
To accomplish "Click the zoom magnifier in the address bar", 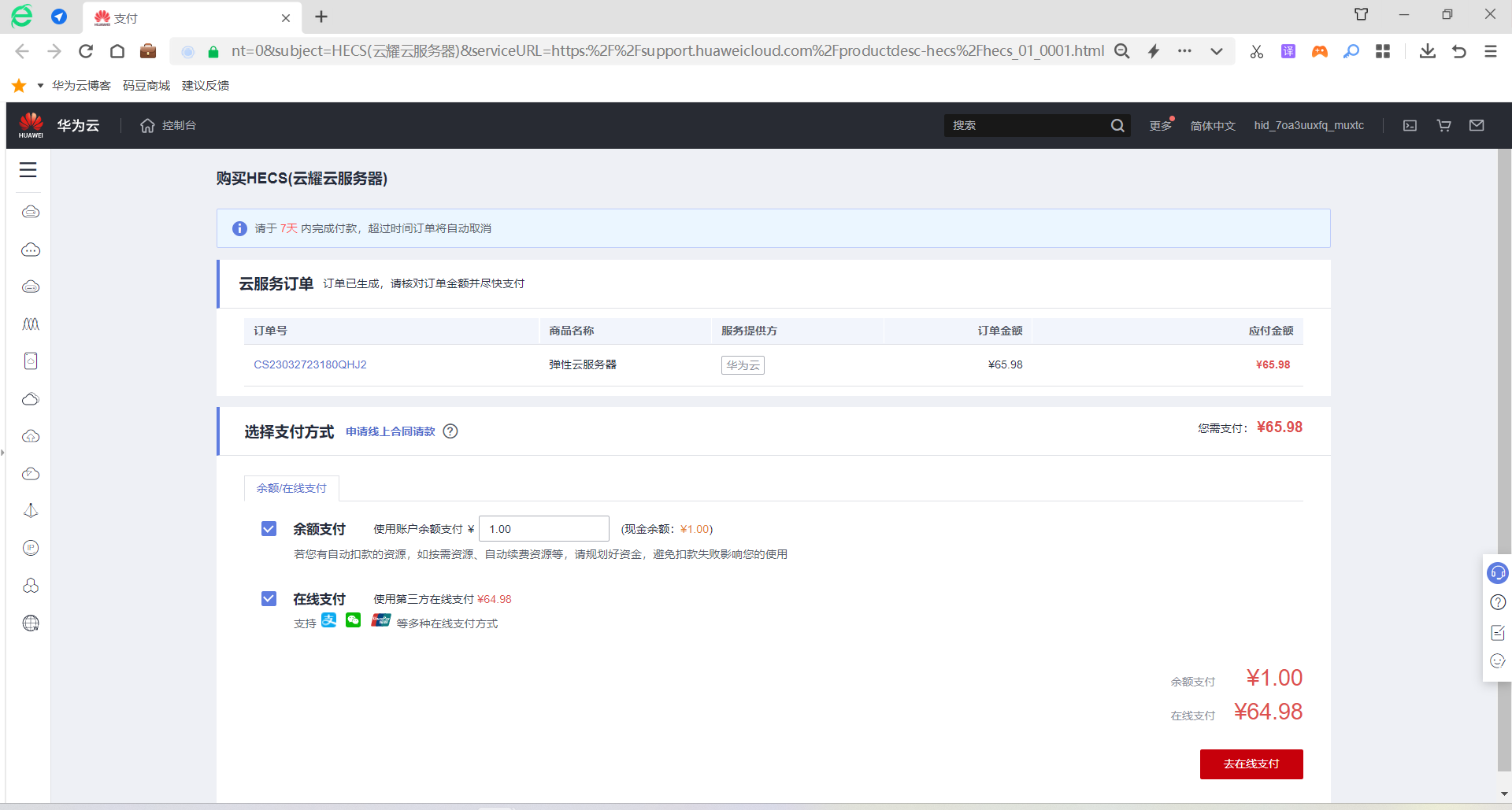I will (1122, 51).
